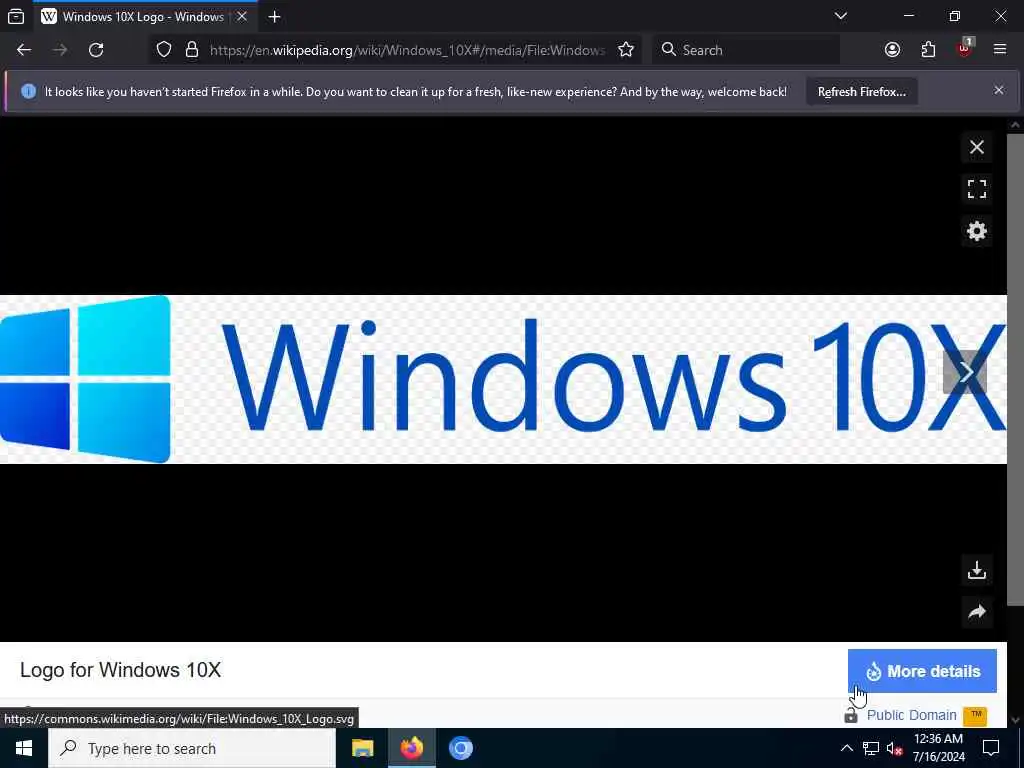Image resolution: width=1024 pixels, height=768 pixels.
Task: Show next image with right chevron
Action: pyautogui.click(x=965, y=372)
